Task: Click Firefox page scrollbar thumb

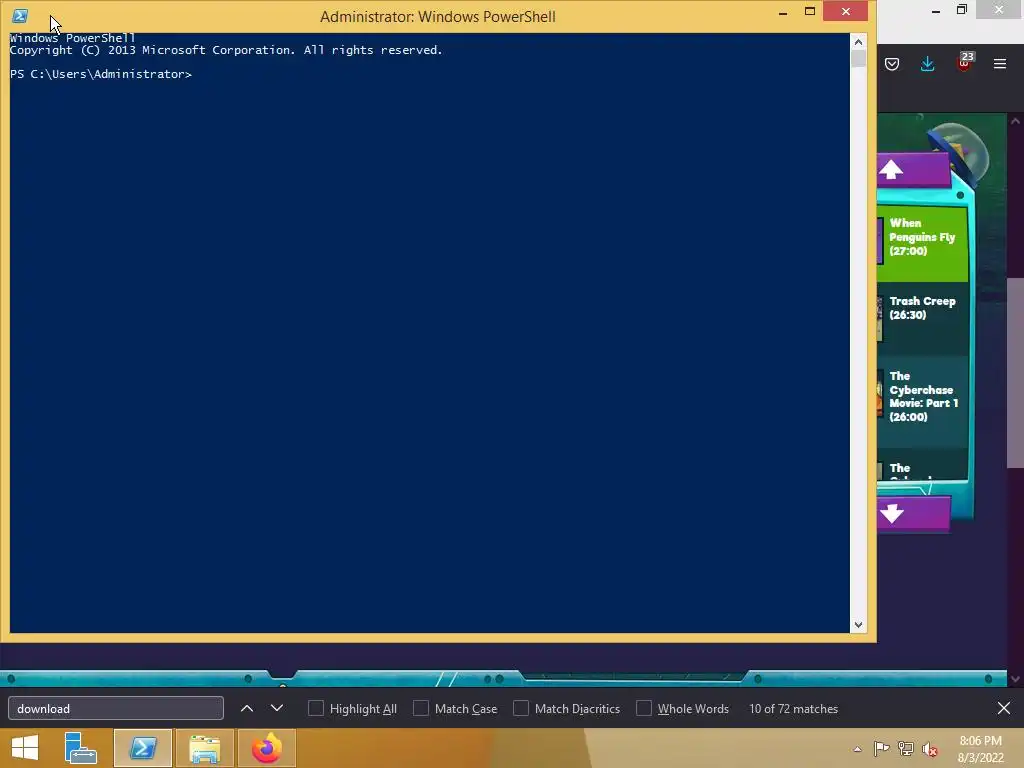Action: click(x=1015, y=372)
